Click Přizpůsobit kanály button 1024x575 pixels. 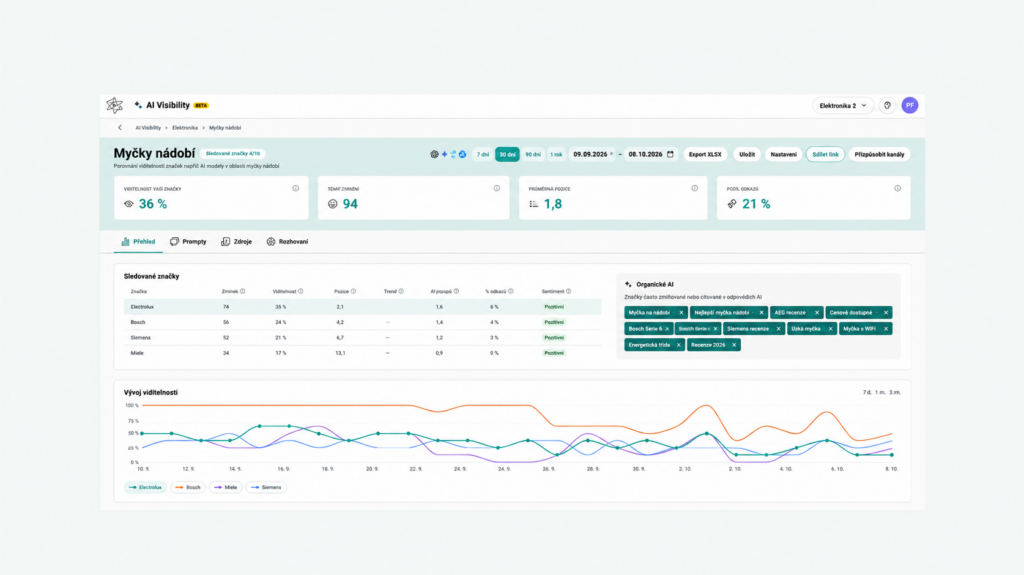pyautogui.click(x=880, y=155)
